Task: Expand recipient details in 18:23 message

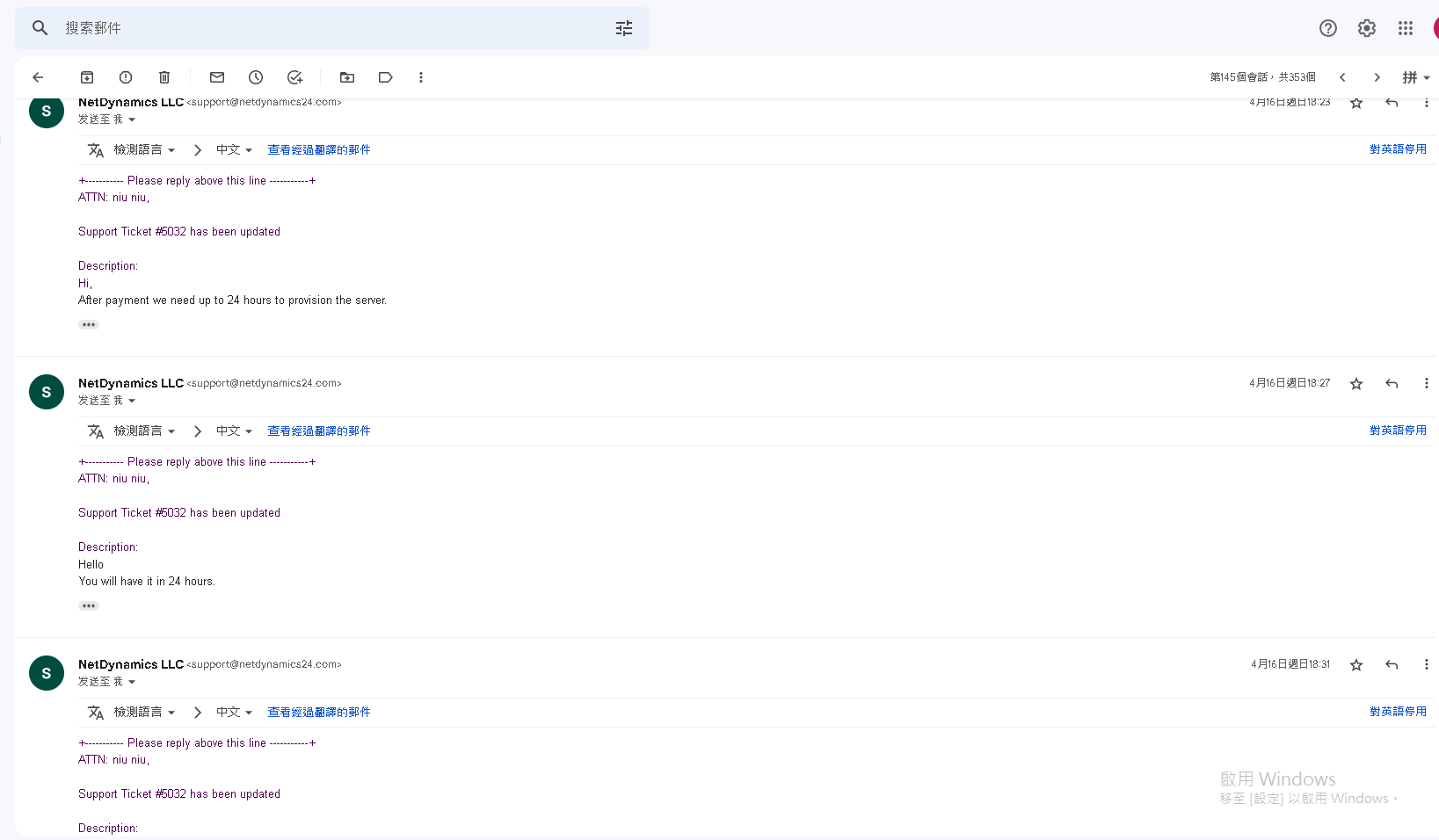Action: click(x=132, y=119)
